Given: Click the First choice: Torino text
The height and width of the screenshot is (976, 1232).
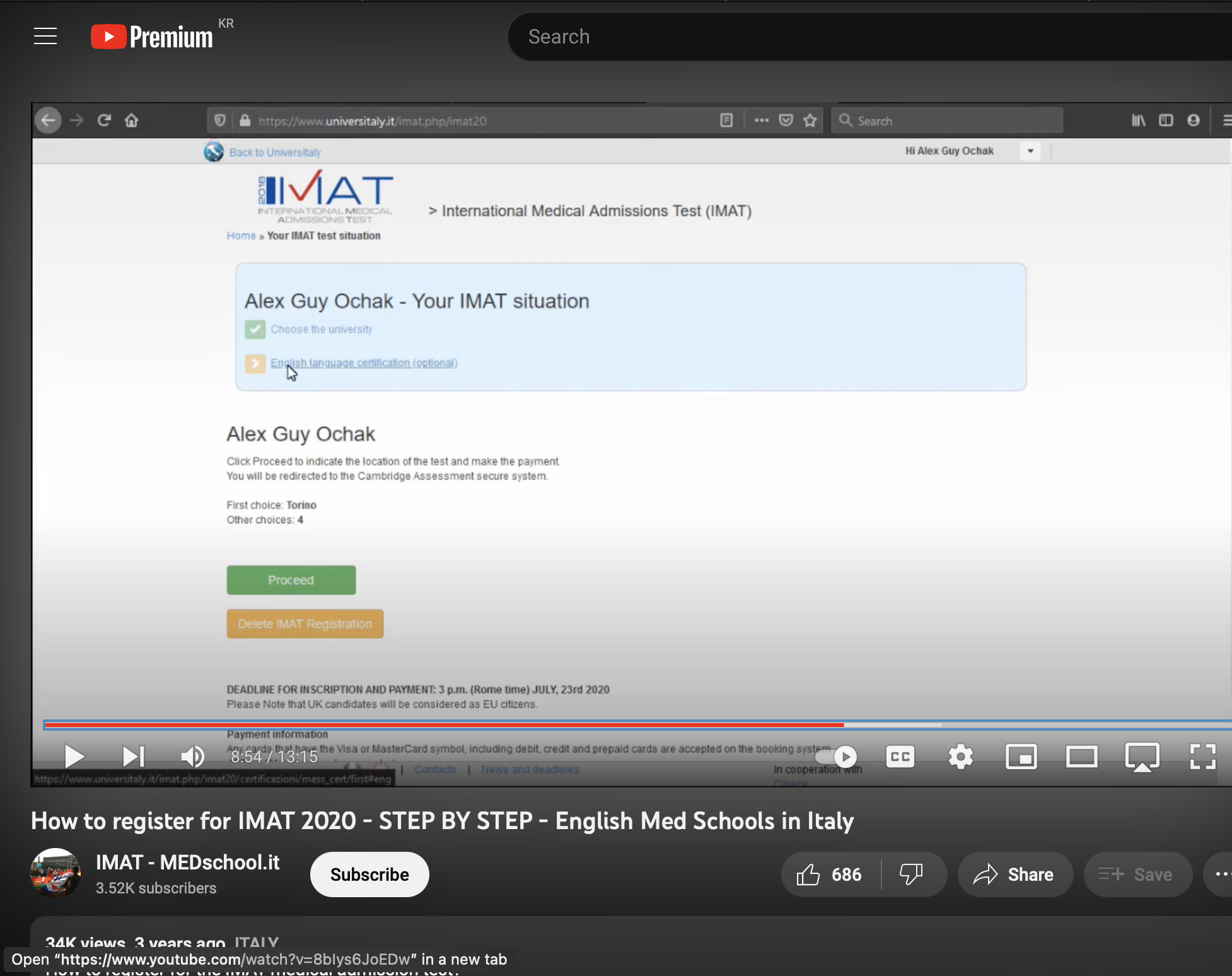Looking at the screenshot, I should (x=272, y=505).
